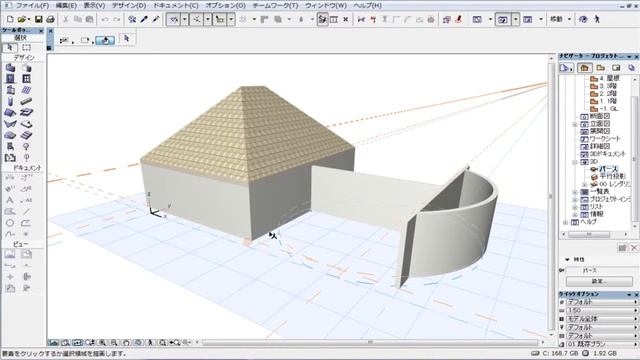
Task: Click the Print icon in toolbar
Action: click(x=50, y=19)
